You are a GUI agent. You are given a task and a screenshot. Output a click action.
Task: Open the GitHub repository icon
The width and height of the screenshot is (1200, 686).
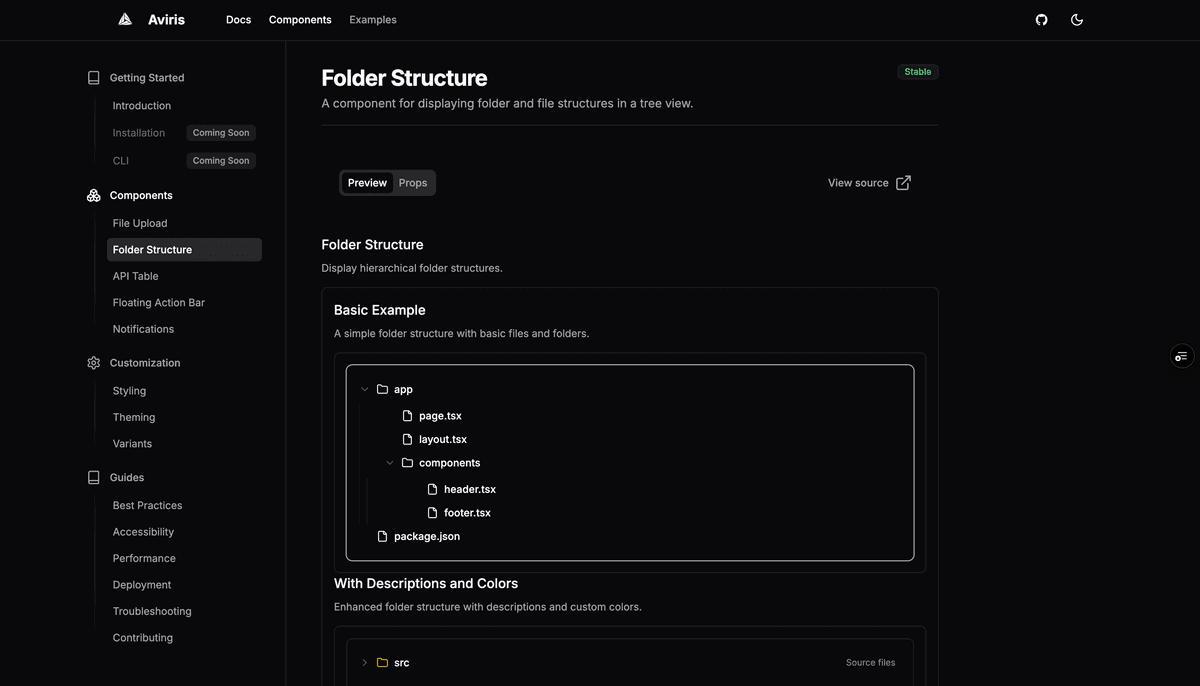(x=1041, y=19)
